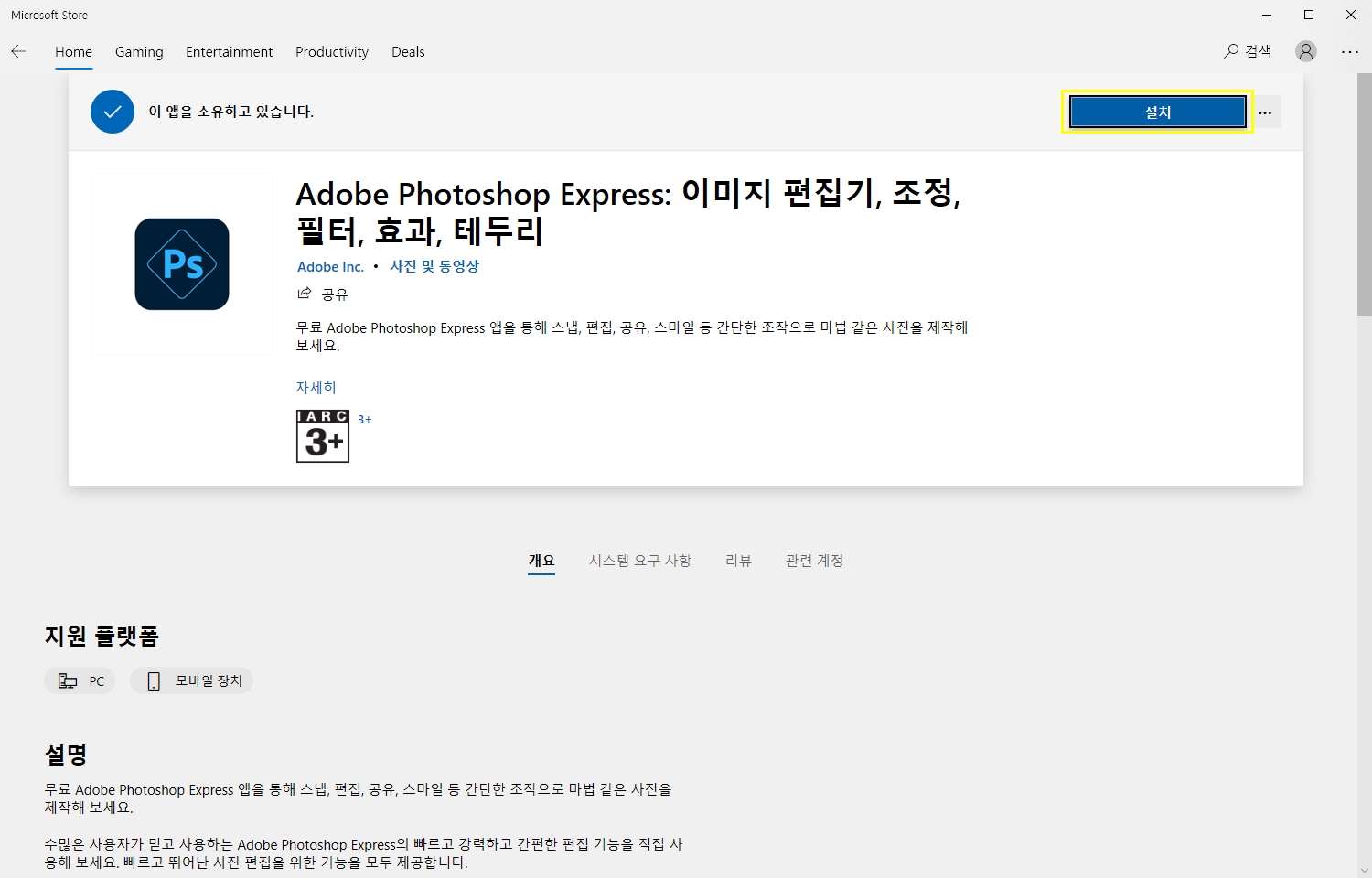
Task: Close the Microsoft Store window
Action: (x=1351, y=15)
